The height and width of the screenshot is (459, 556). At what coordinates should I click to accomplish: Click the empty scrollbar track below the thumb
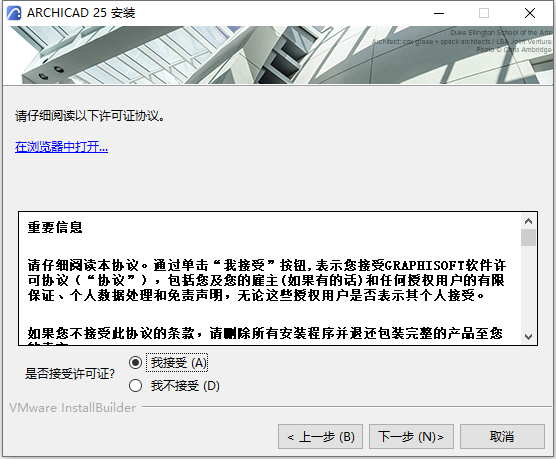528,287
